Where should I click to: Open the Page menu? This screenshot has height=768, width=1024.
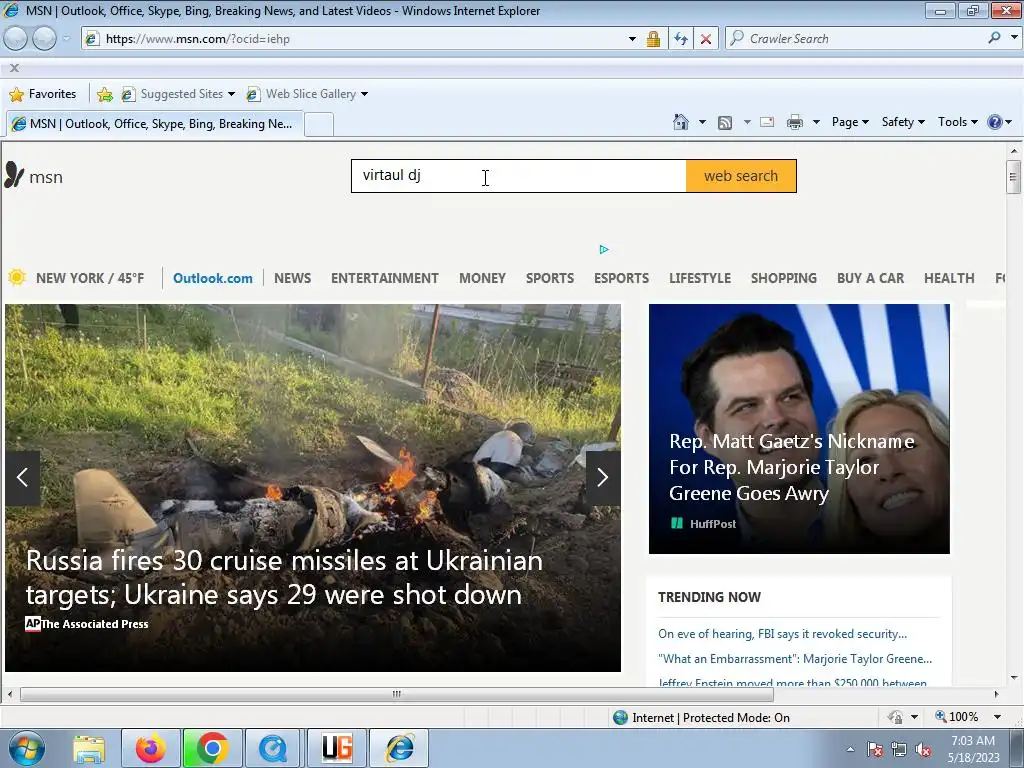click(x=850, y=122)
